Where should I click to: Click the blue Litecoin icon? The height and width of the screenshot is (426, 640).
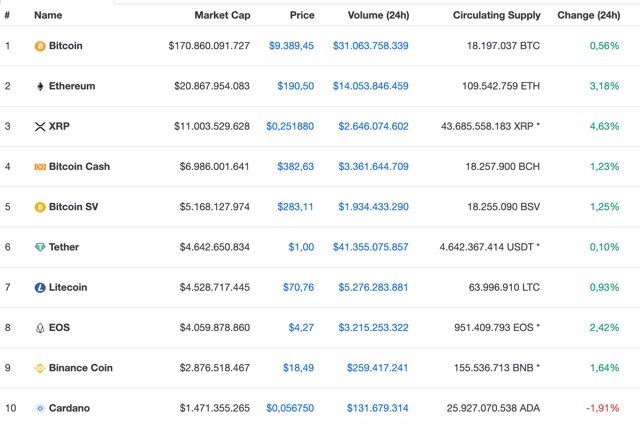tap(40, 288)
